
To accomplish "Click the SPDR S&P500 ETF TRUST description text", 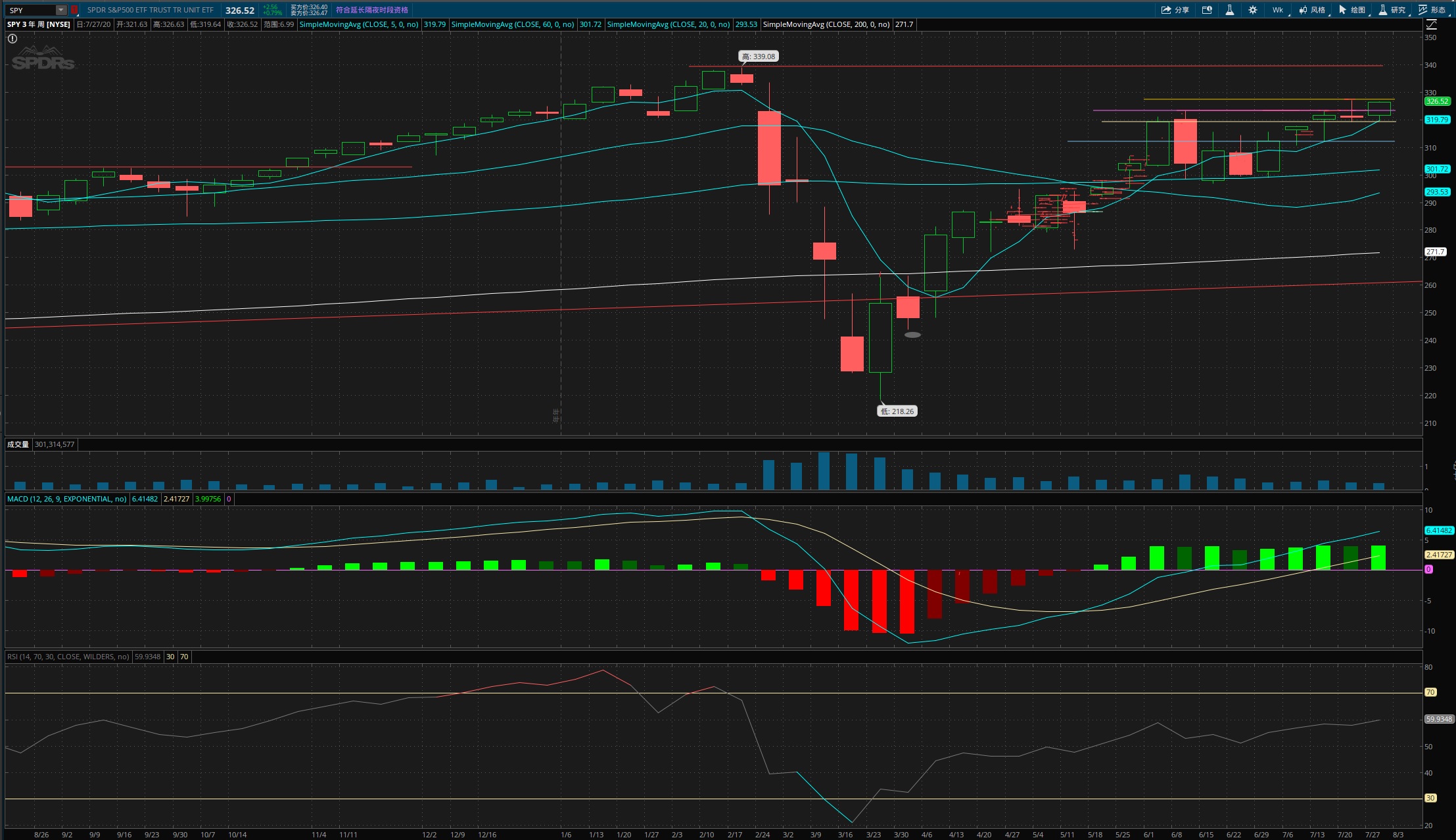I will click(x=151, y=10).
